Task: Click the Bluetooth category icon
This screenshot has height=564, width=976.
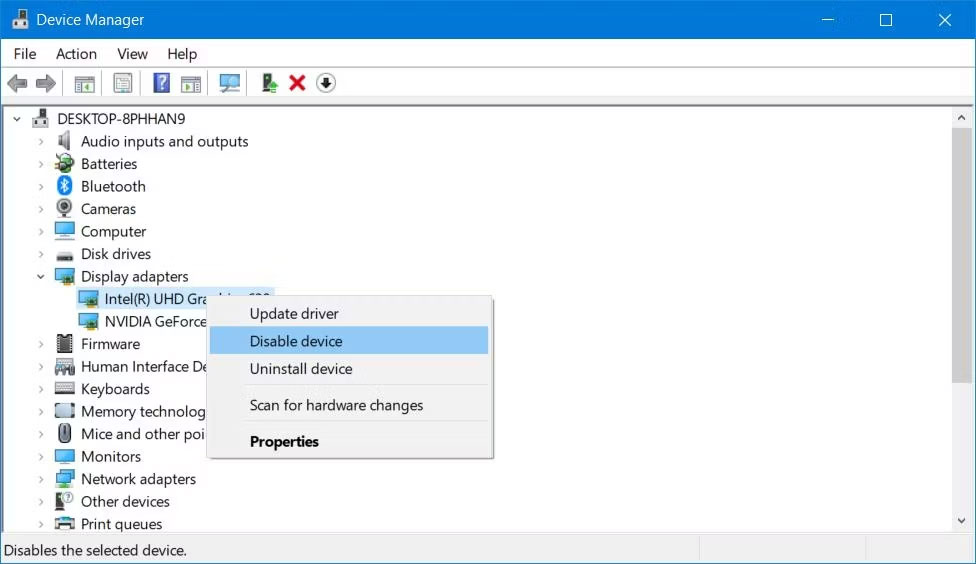Action: [64, 186]
